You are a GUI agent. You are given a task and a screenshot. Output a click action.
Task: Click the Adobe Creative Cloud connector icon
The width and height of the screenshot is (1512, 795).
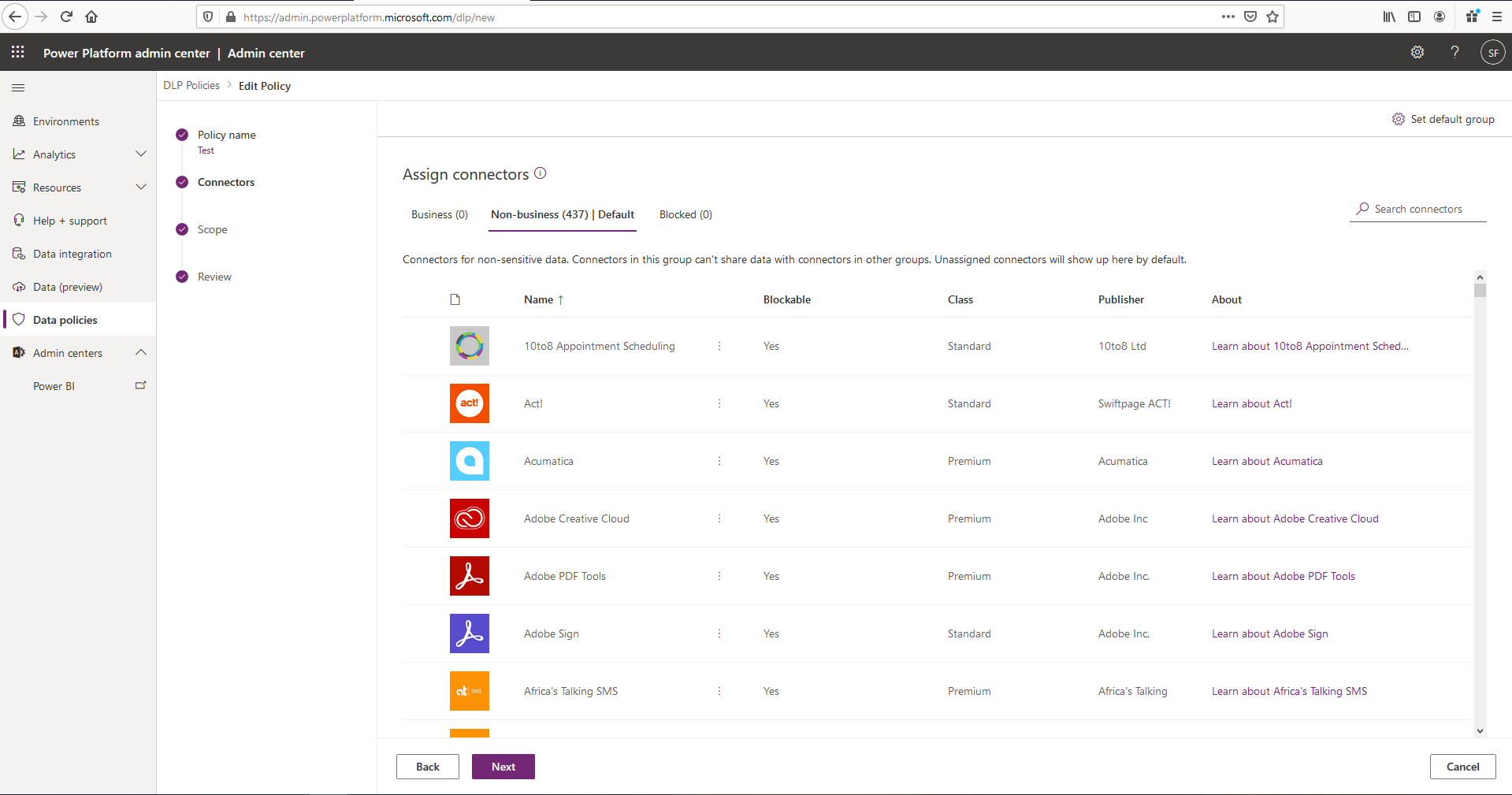[470, 518]
